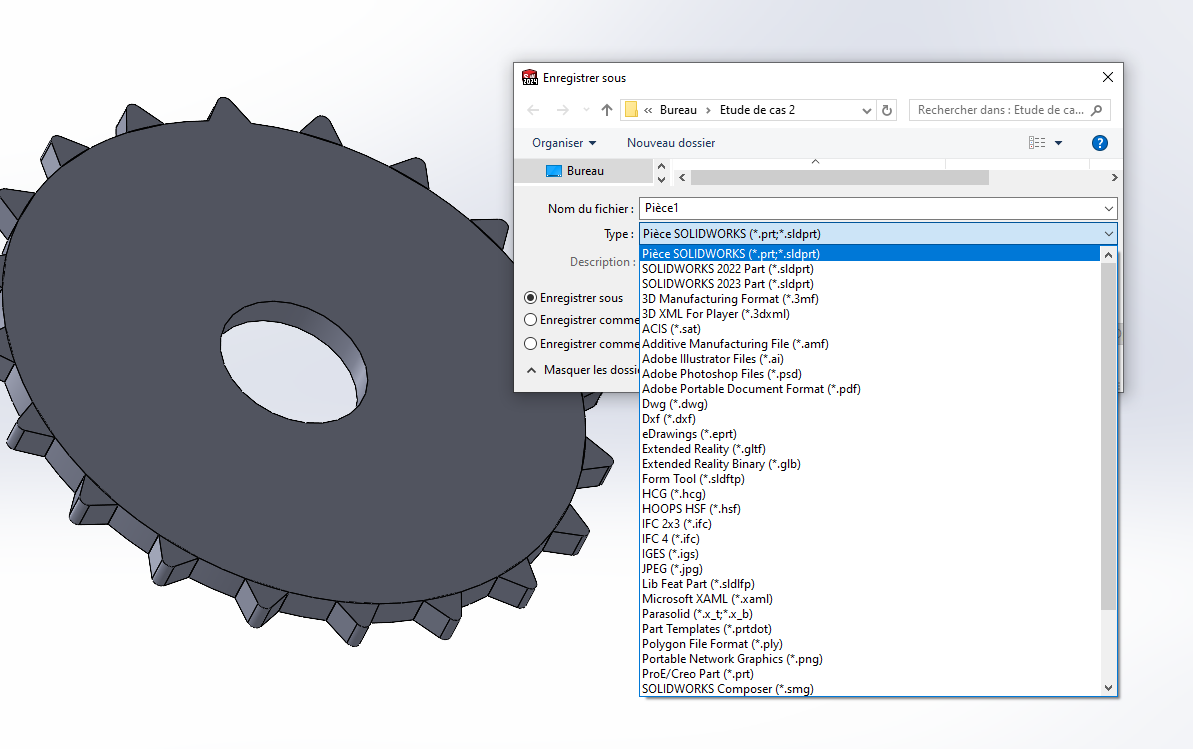Open the Organiser menu
This screenshot has height=749, width=1193.
(564, 143)
